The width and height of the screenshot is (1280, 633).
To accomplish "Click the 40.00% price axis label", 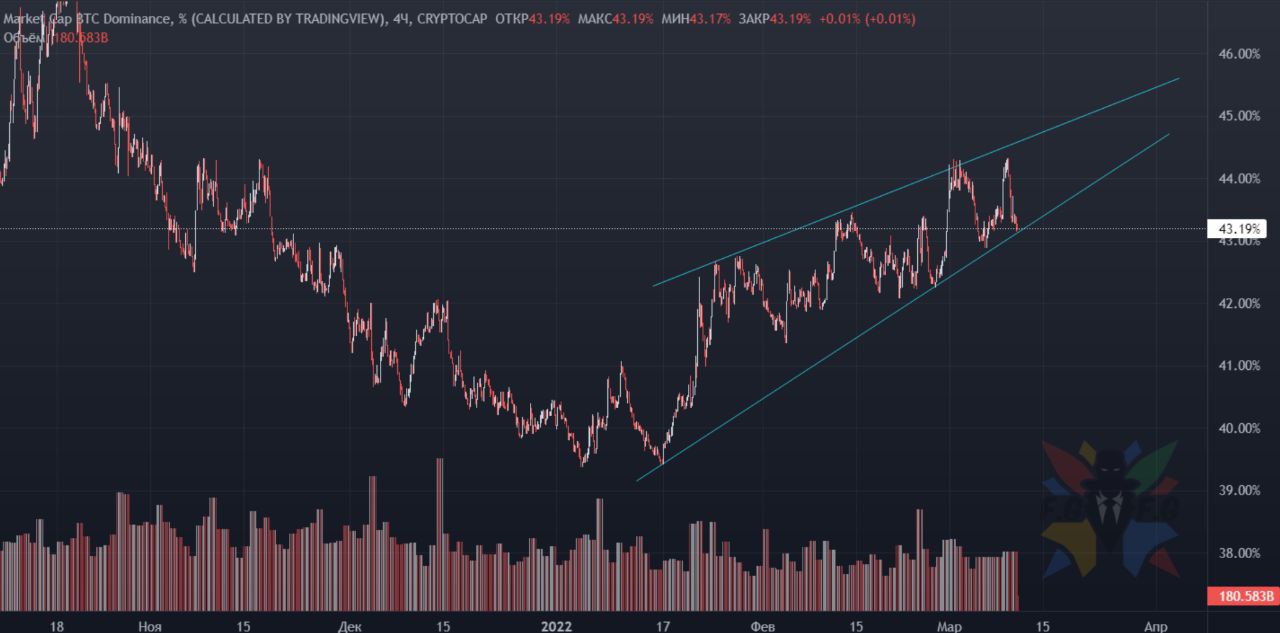I will pos(1241,429).
